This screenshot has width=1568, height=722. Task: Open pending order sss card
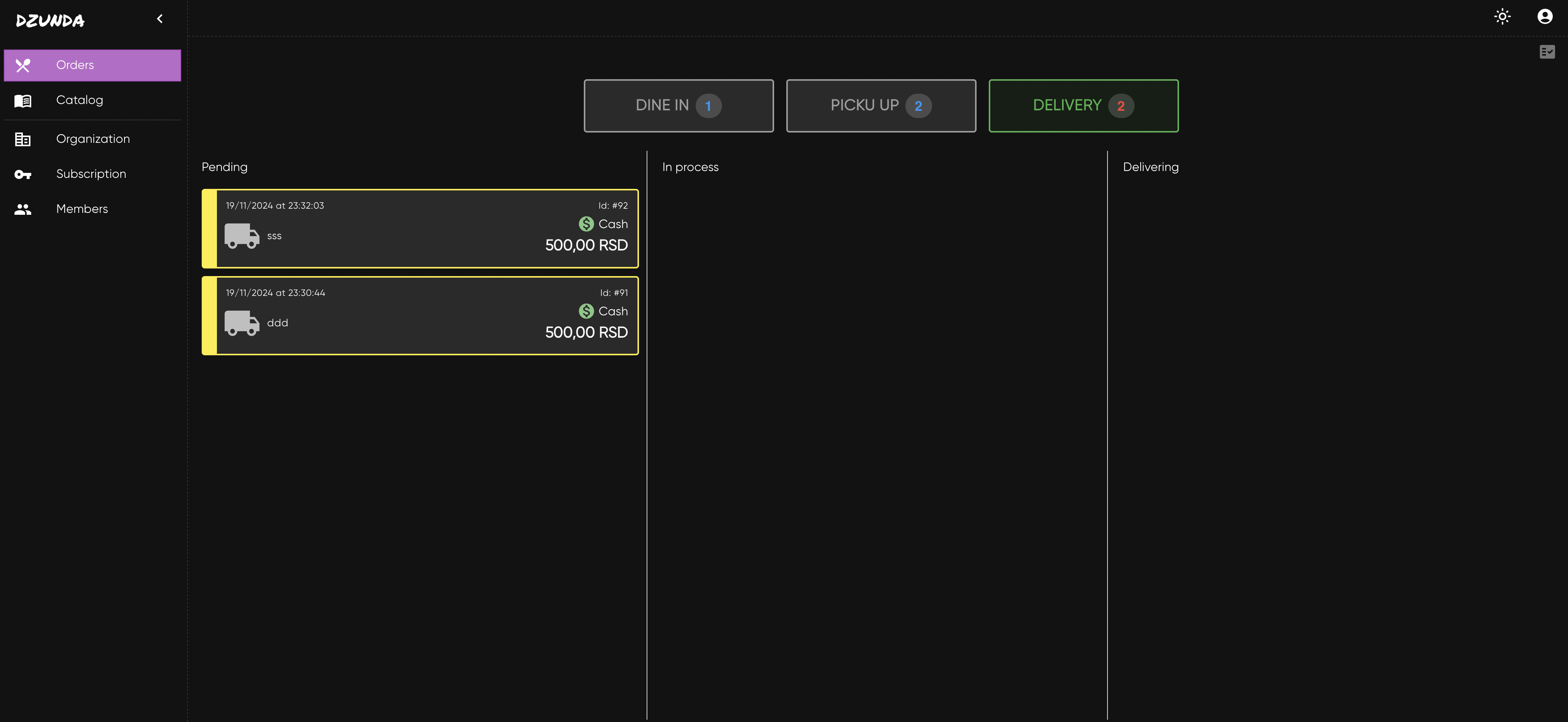(420, 229)
